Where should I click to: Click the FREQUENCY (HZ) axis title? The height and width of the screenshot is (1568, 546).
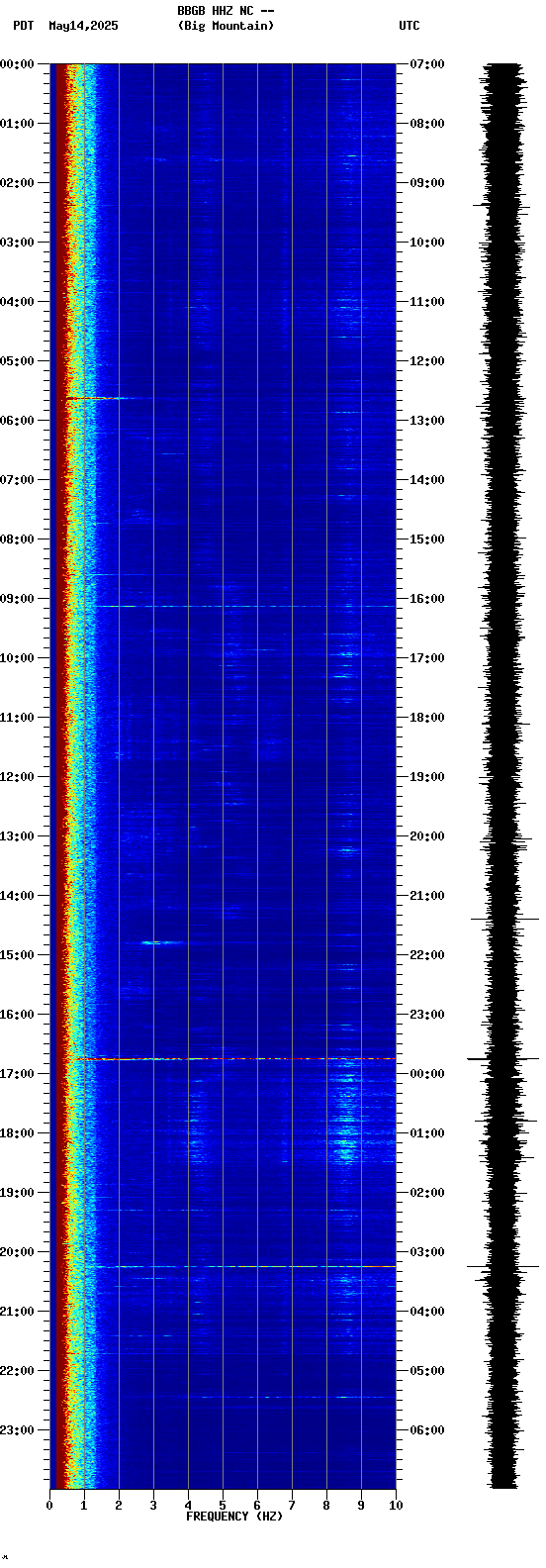[234, 1517]
